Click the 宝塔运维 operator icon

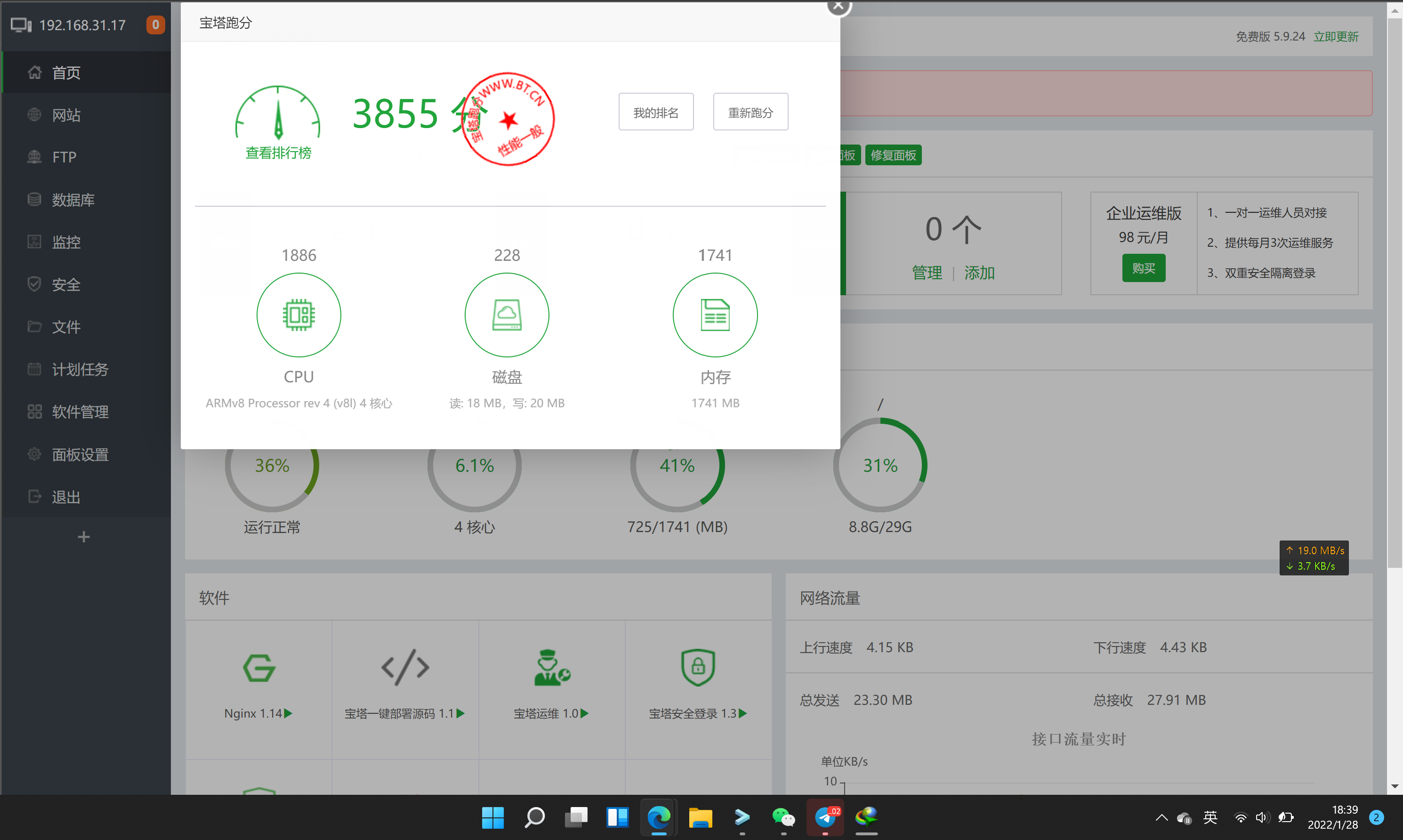(552, 668)
